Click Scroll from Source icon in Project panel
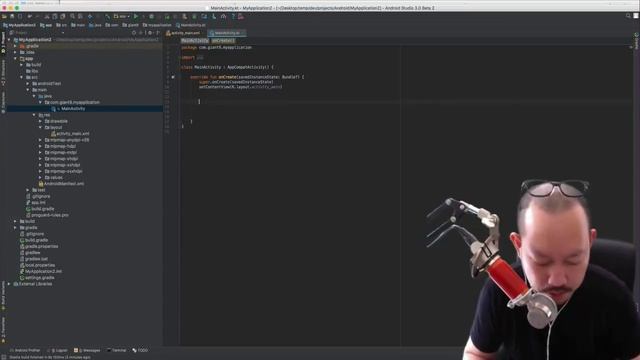640x360 pixels. point(134,33)
